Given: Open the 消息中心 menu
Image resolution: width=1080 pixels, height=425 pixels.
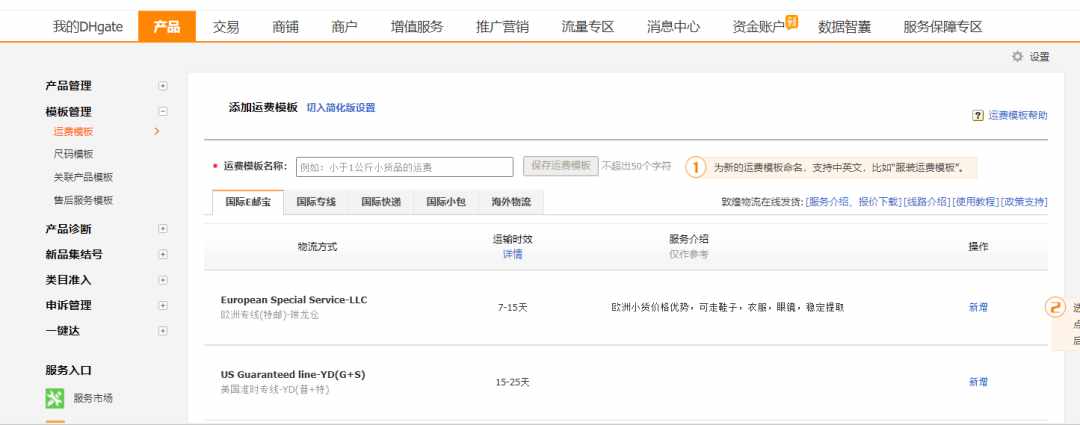Looking at the screenshot, I should coord(674,27).
